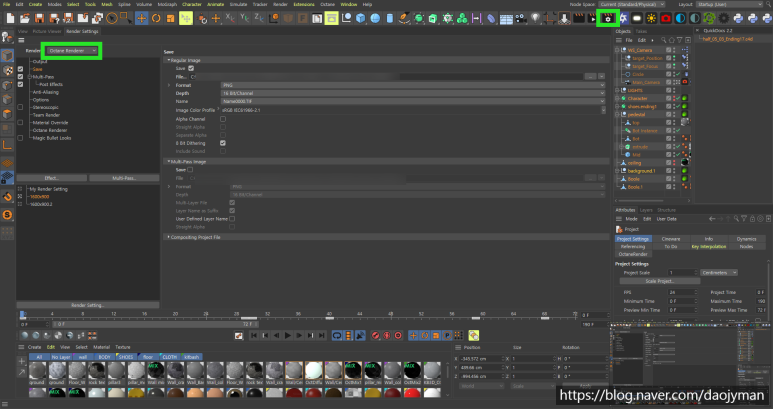Click Go to End of animation
The height and width of the screenshot is (409, 773).
(x=321, y=336)
